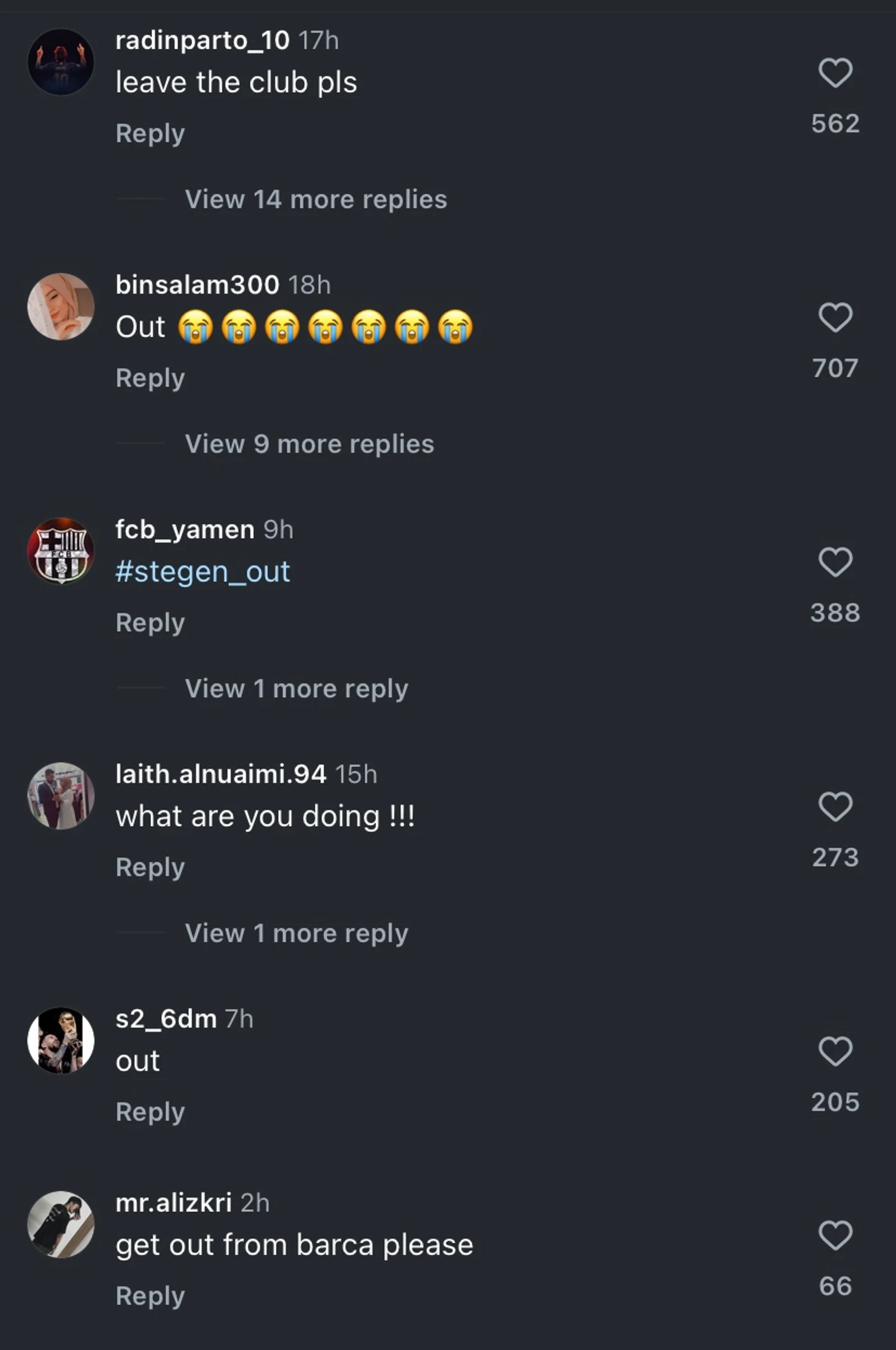Open the s2_6dm username
Image resolution: width=896 pixels, height=1350 pixels.
166,1019
